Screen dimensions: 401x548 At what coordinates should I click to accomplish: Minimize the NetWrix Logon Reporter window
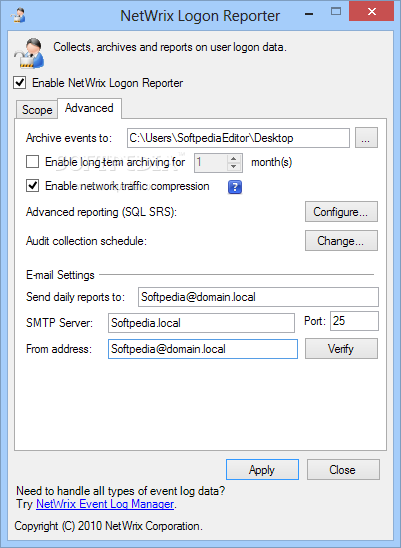308,14
